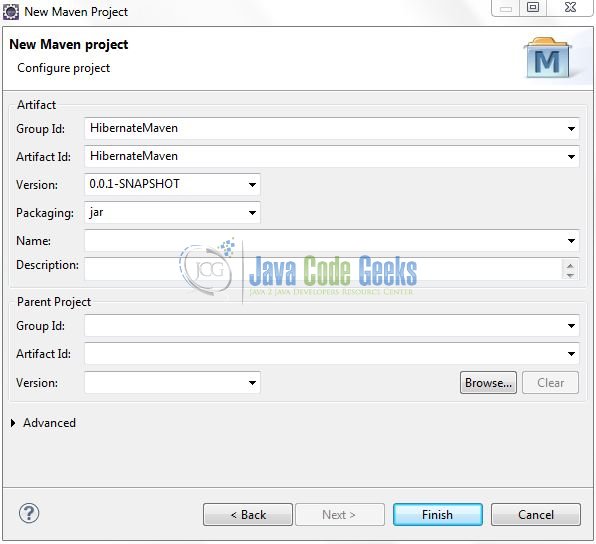The height and width of the screenshot is (544, 596).
Task: Open the Version 0.0.1-SNAPSHOT dropdown
Action: [252, 185]
